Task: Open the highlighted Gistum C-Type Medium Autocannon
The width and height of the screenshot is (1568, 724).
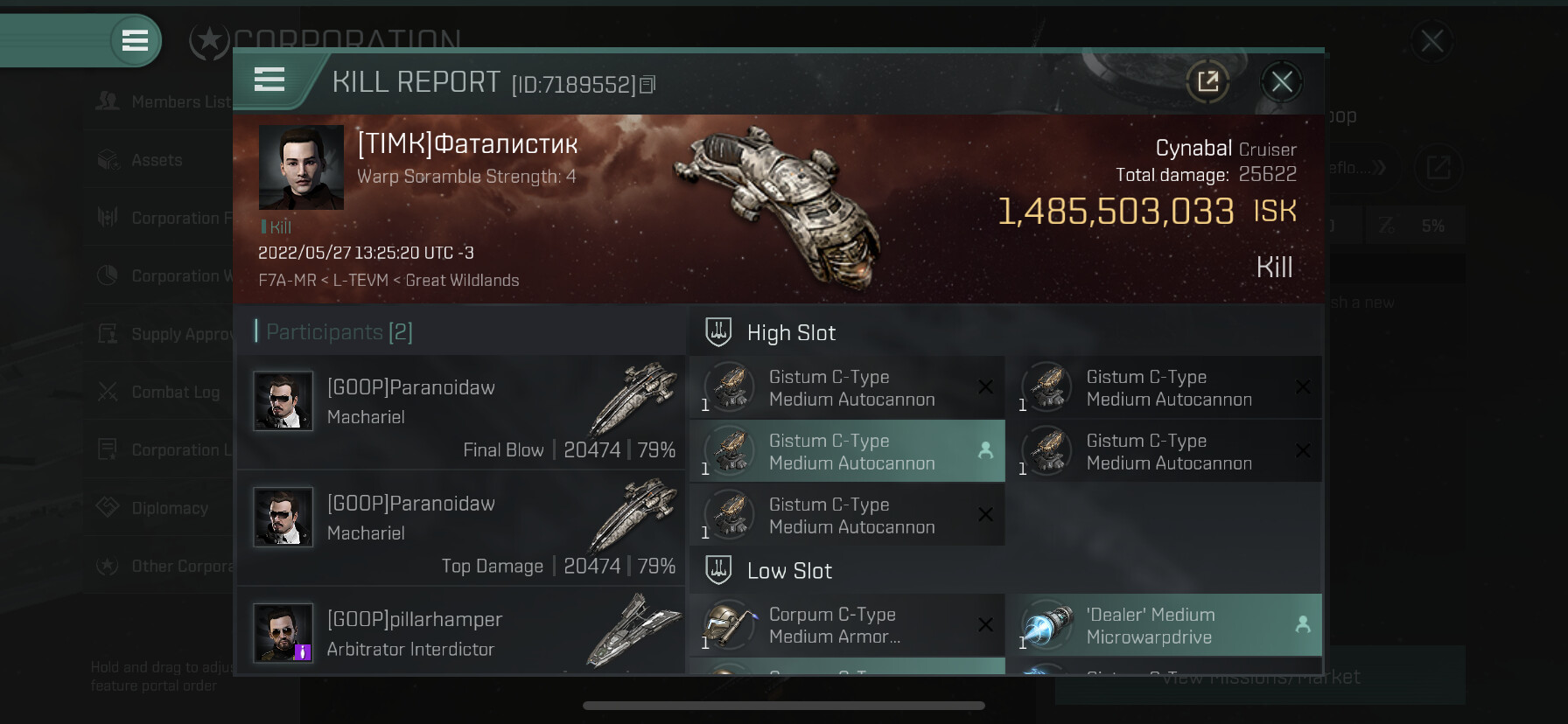Action: point(847,451)
